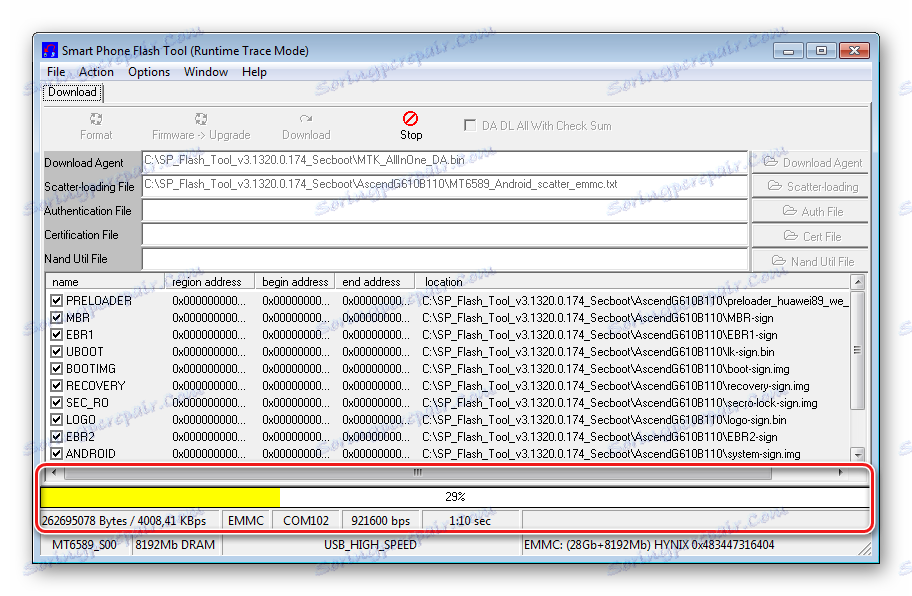The height and width of the screenshot is (596, 912).
Task: Uncheck the RECOVERY partition checkbox
Action: tap(57, 386)
